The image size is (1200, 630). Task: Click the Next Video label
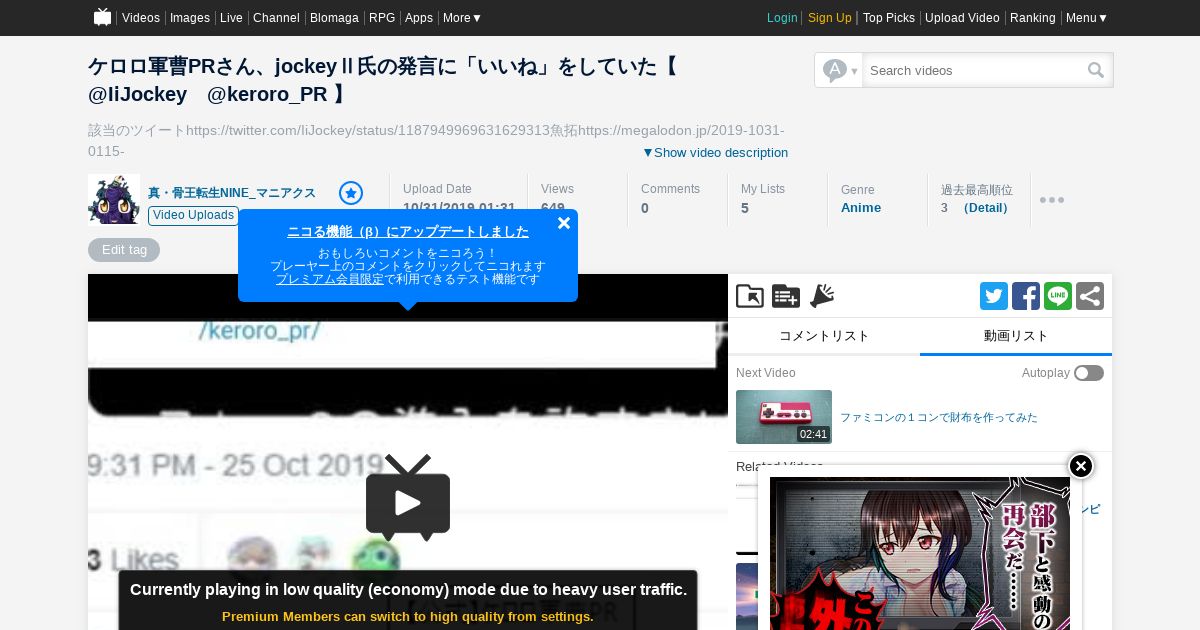coord(766,373)
